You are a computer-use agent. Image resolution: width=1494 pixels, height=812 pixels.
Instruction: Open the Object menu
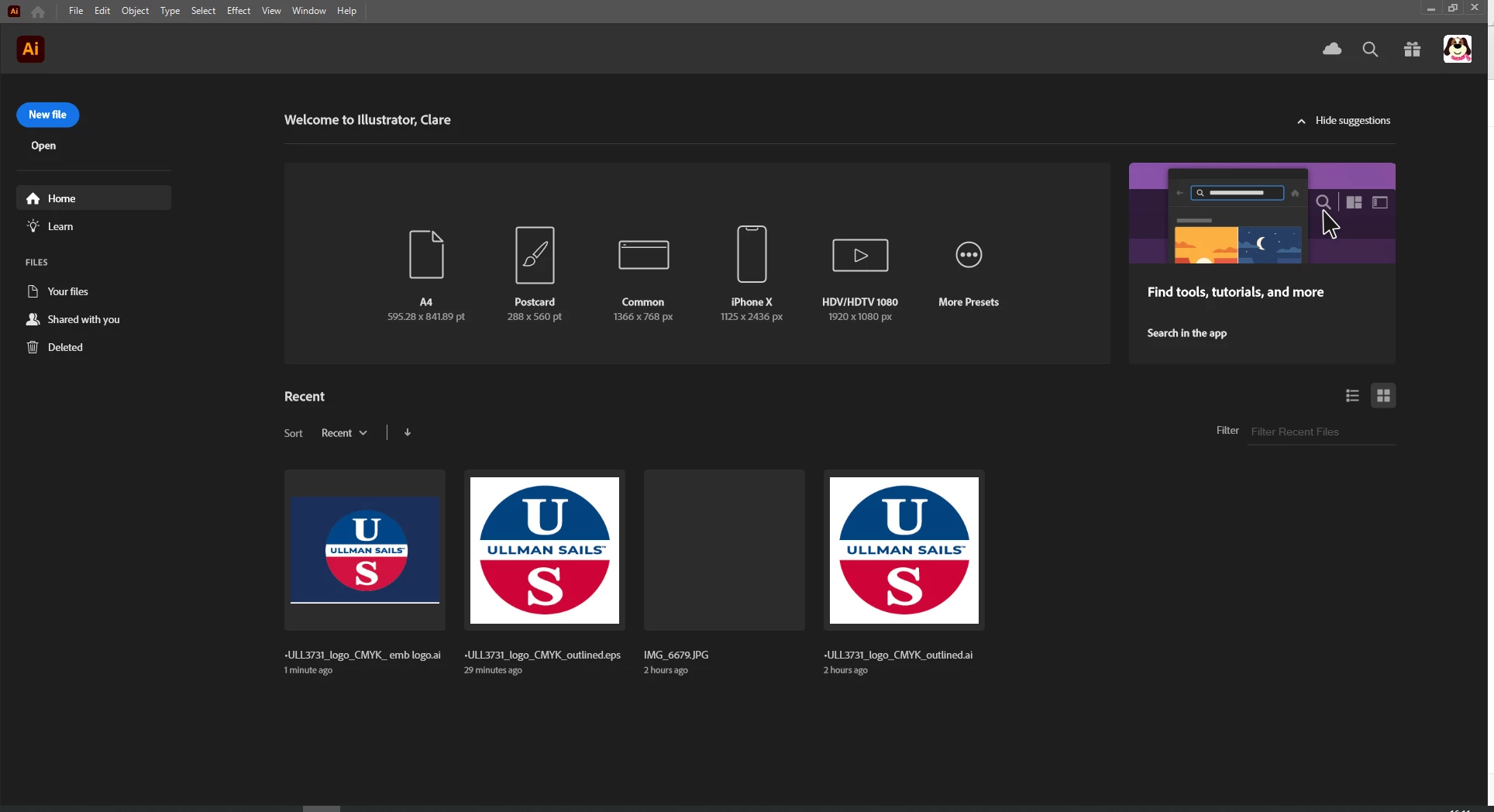tap(135, 11)
